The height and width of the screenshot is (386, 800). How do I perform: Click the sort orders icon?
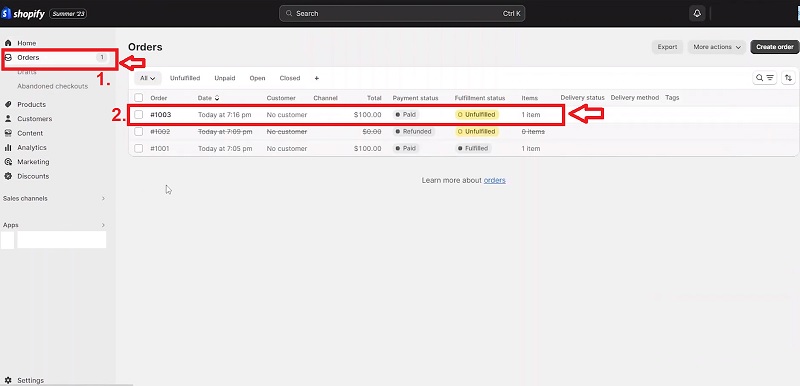coord(788,78)
